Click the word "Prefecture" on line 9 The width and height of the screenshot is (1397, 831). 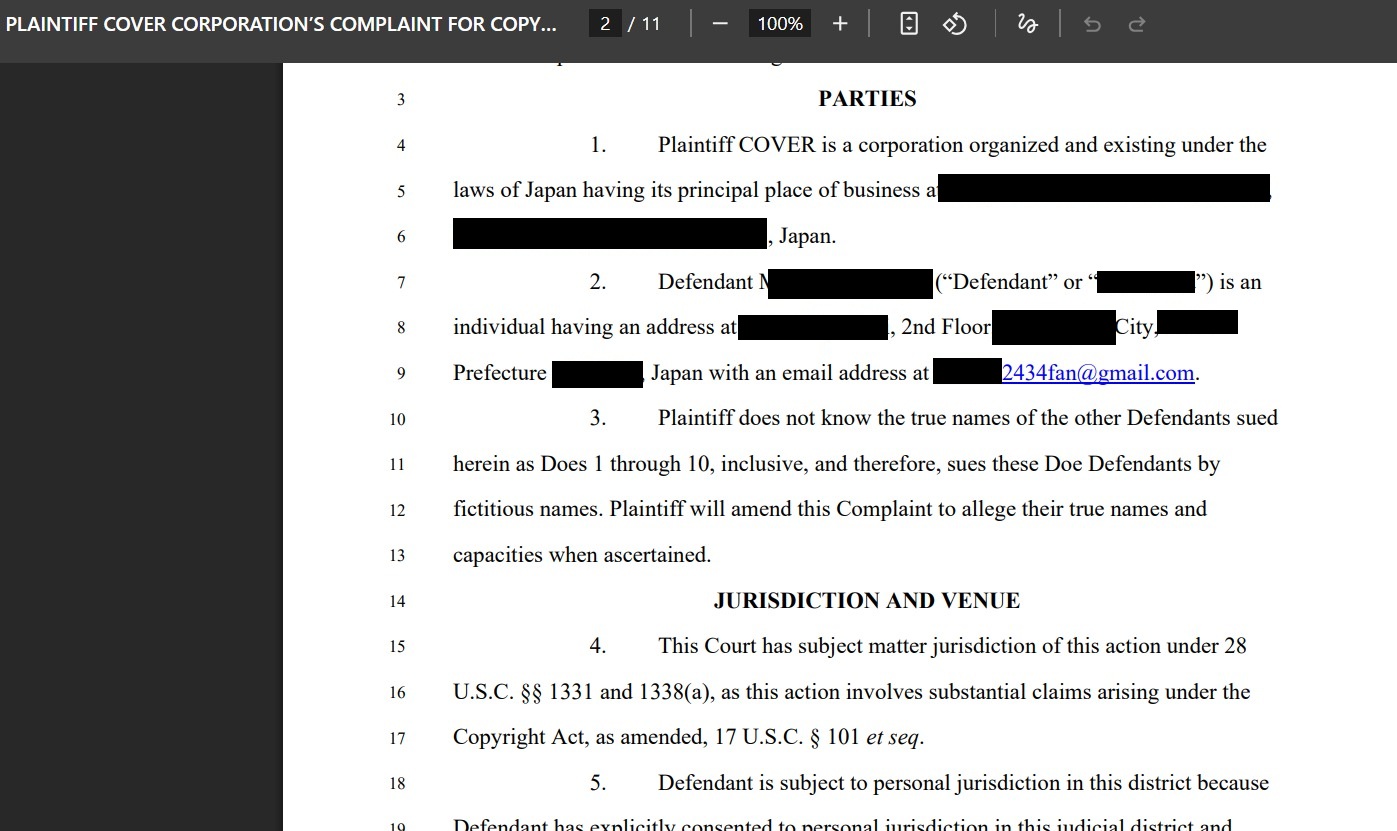pos(500,373)
